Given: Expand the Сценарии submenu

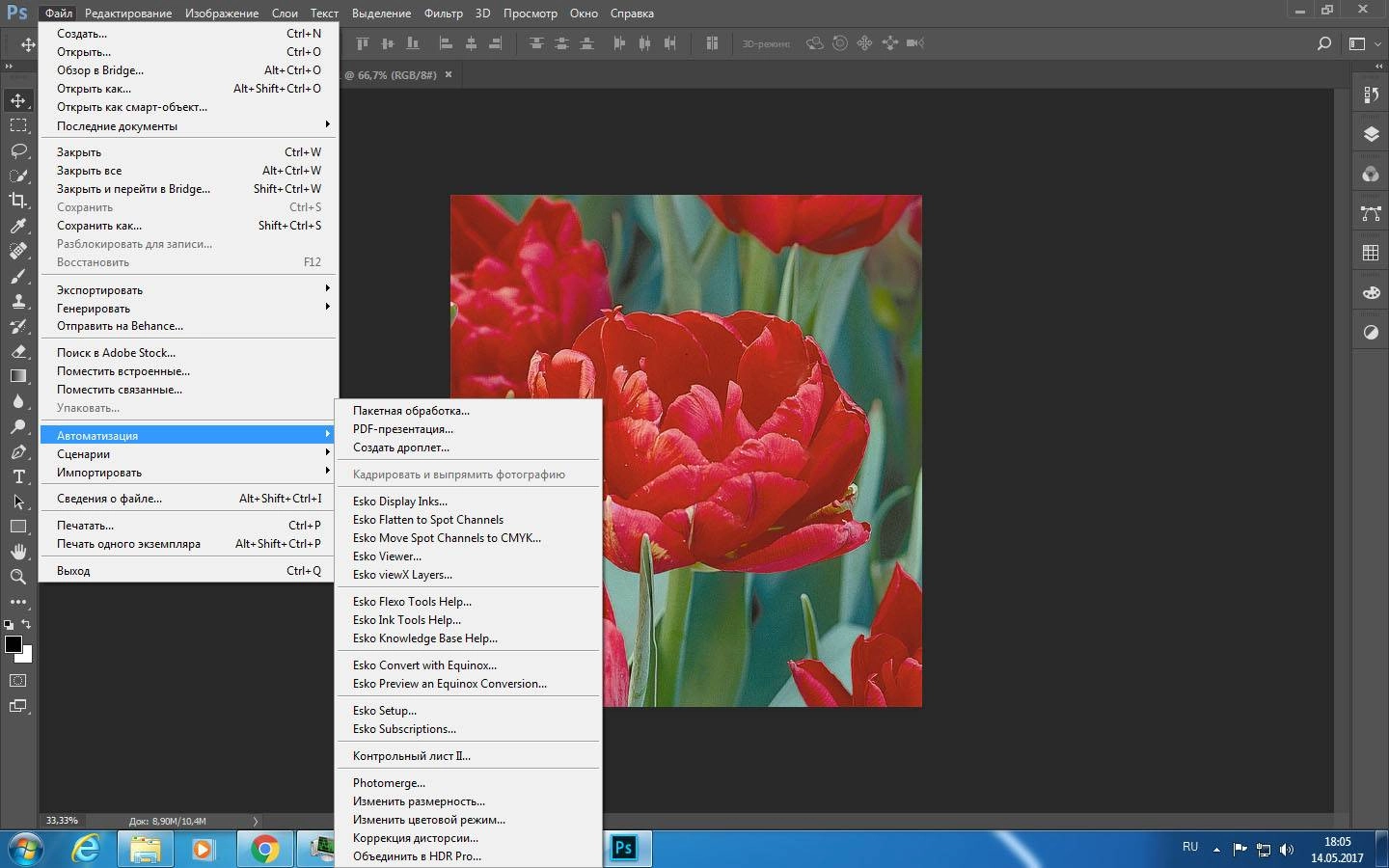Looking at the screenshot, I should (188, 453).
